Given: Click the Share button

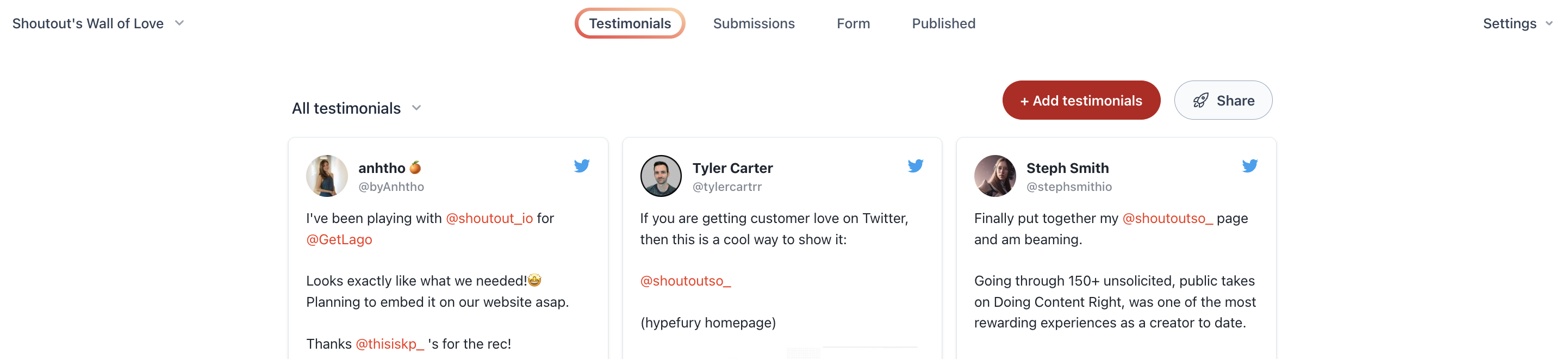Looking at the screenshot, I should click(x=1222, y=101).
